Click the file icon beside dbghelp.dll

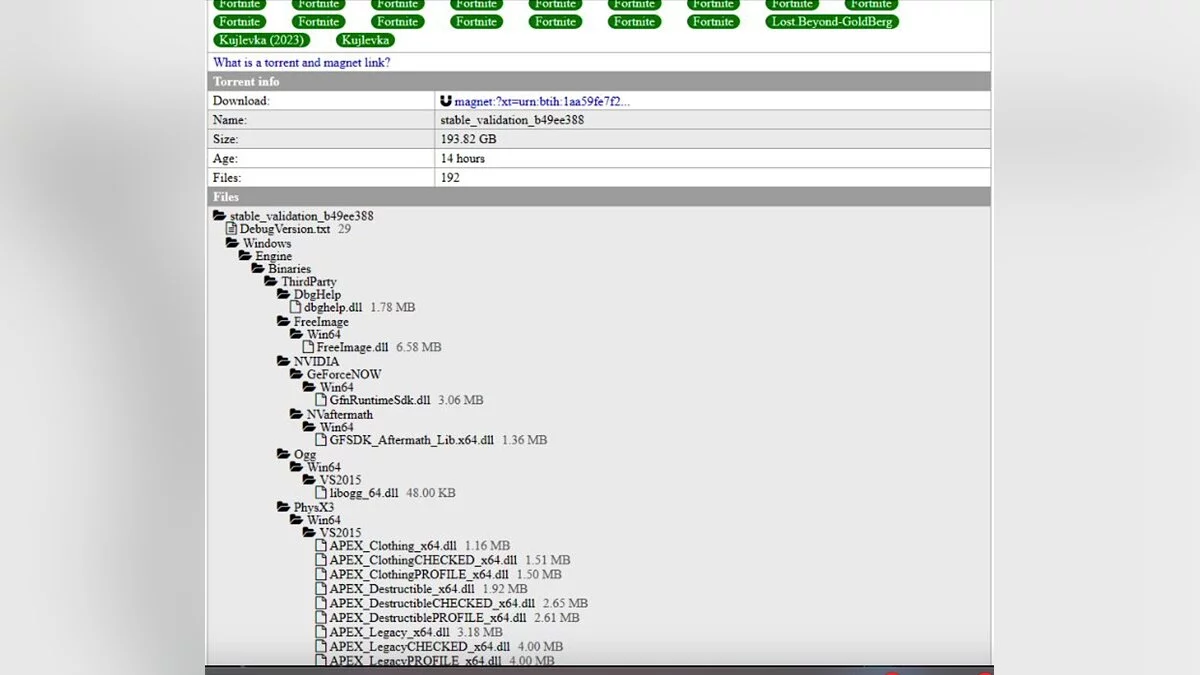pyautogui.click(x=296, y=308)
